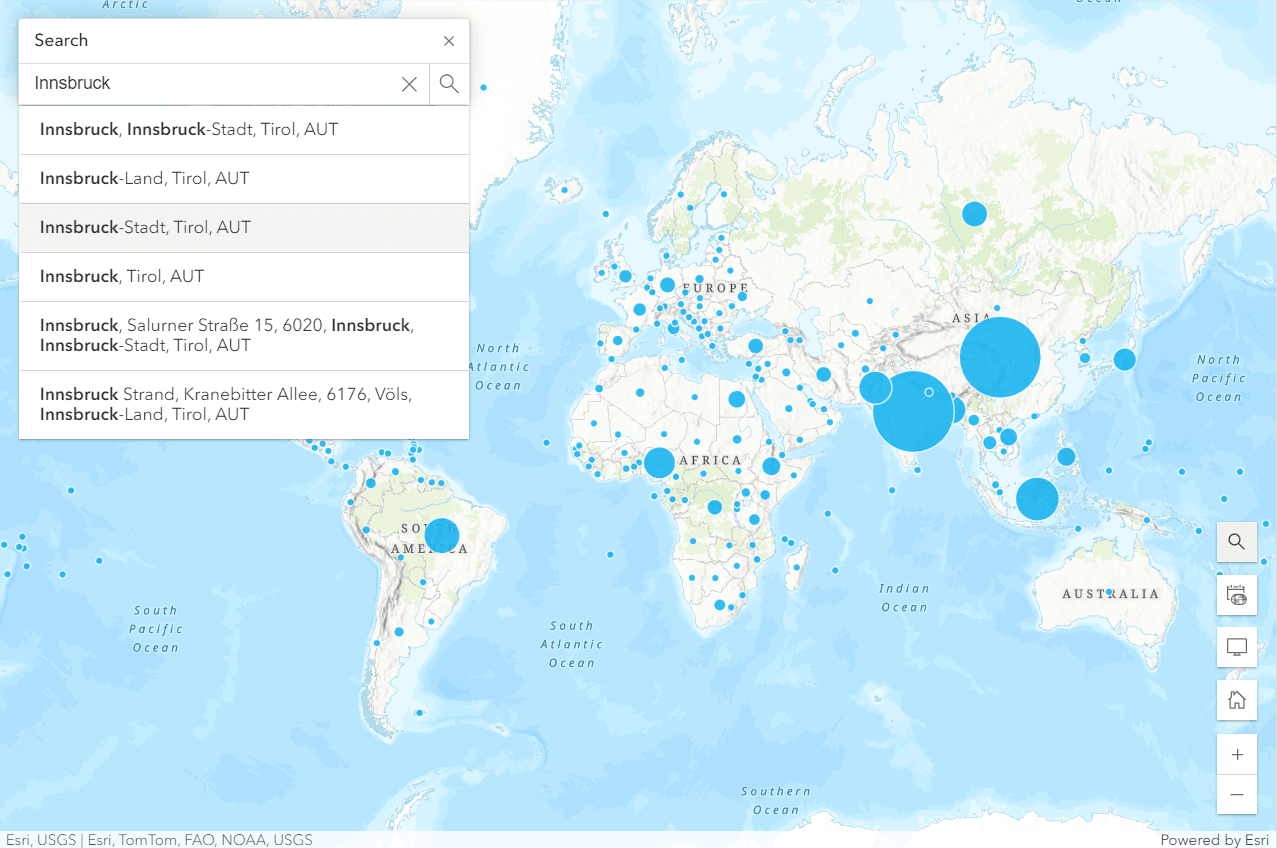Return to the home map extent
Screen dimensions: 1277x848
[1236, 700]
